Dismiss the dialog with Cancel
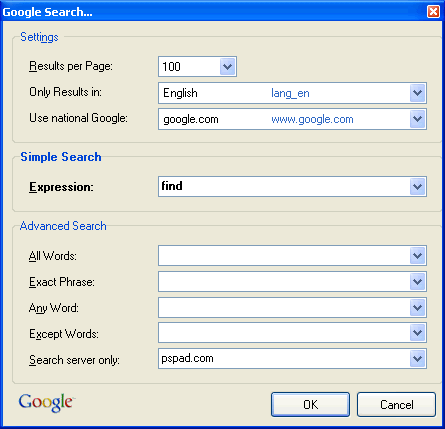This screenshot has width=445, height=429. 396,404
